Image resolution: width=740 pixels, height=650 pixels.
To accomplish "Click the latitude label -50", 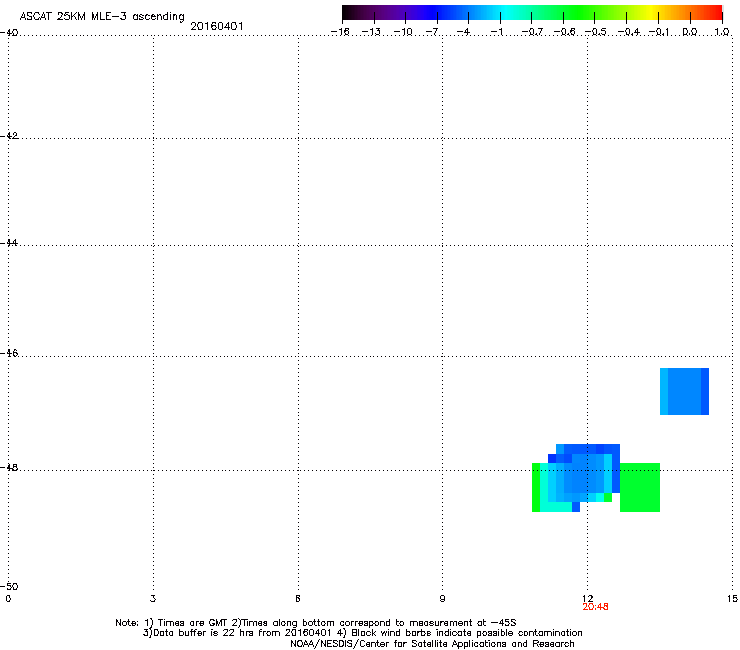I will (8, 586).
